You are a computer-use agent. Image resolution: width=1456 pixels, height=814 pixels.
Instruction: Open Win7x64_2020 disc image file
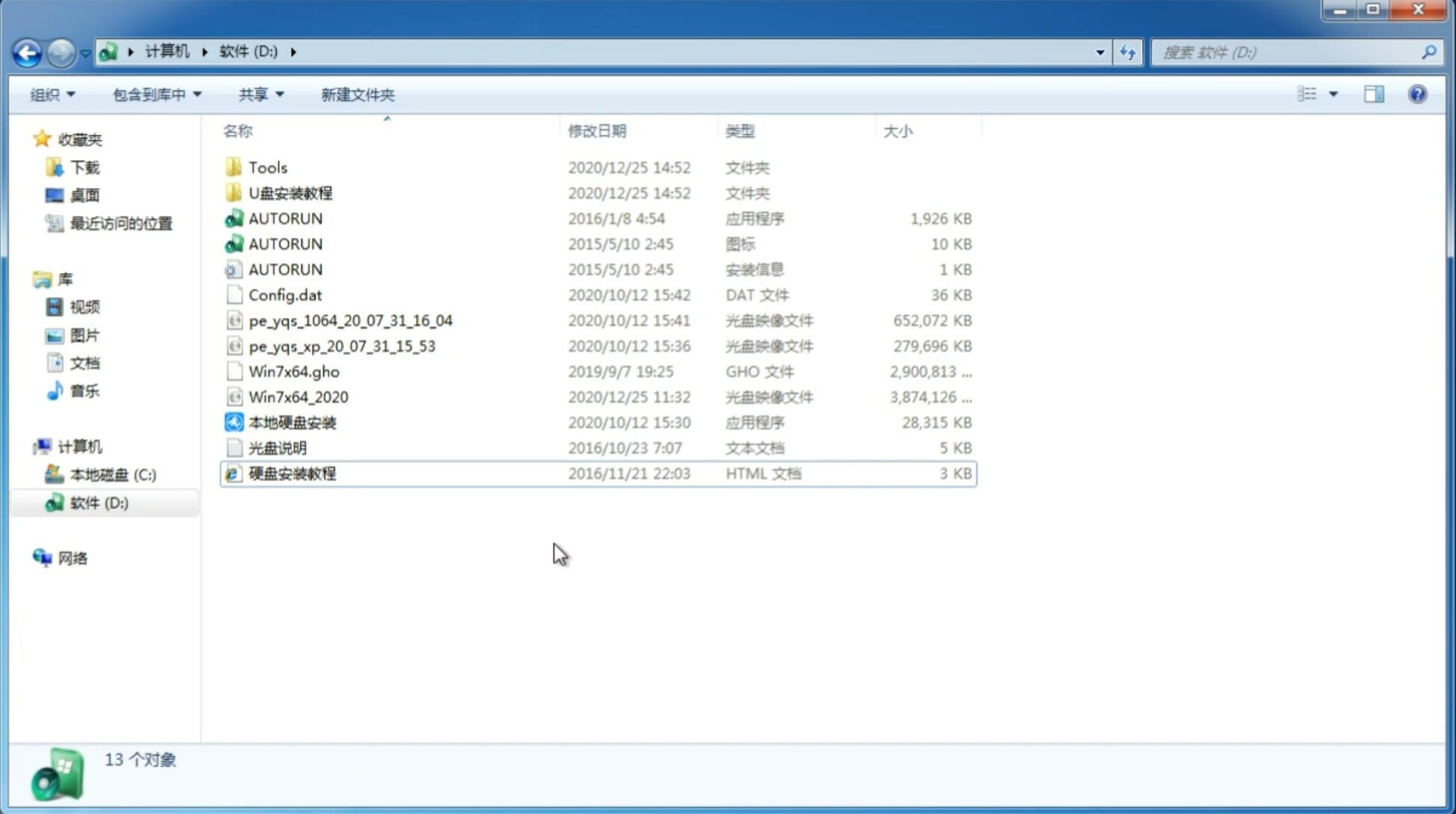[298, 396]
